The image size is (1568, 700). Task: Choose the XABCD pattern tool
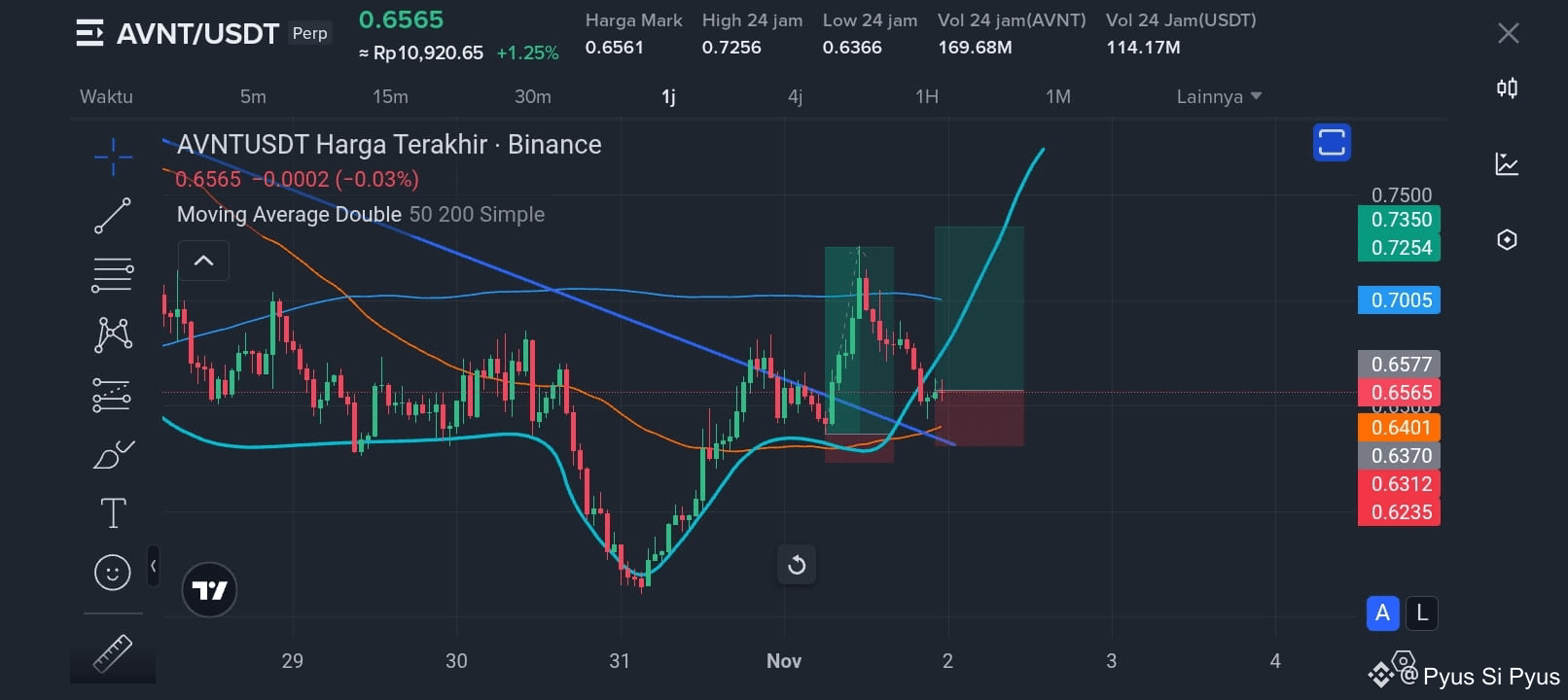(113, 334)
